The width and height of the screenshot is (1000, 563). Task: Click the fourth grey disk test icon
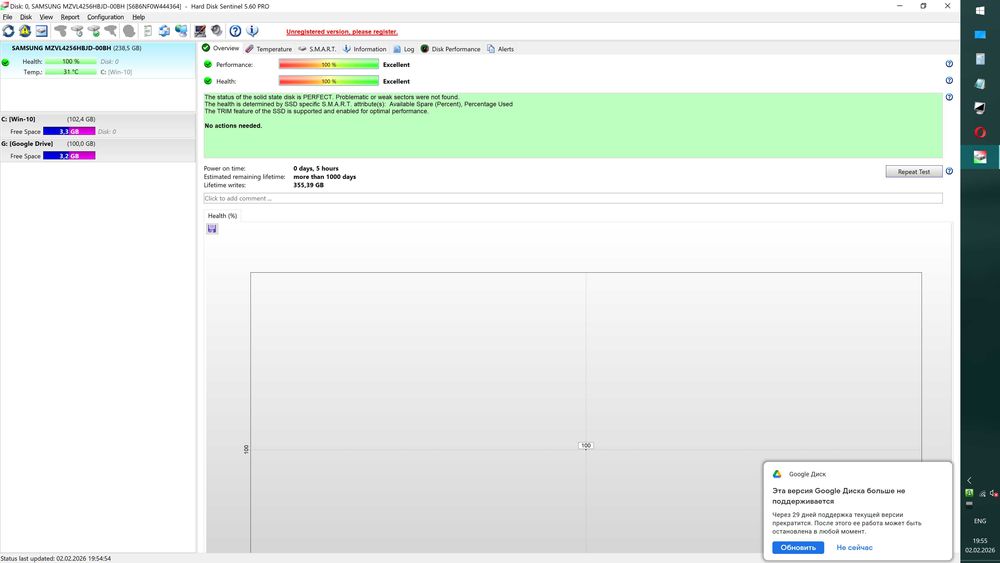coord(110,31)
